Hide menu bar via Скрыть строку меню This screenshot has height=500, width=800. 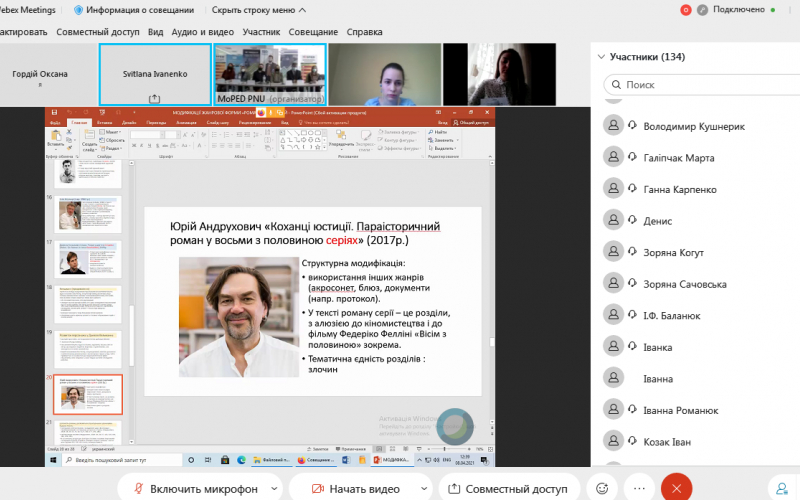click(259, 10)
